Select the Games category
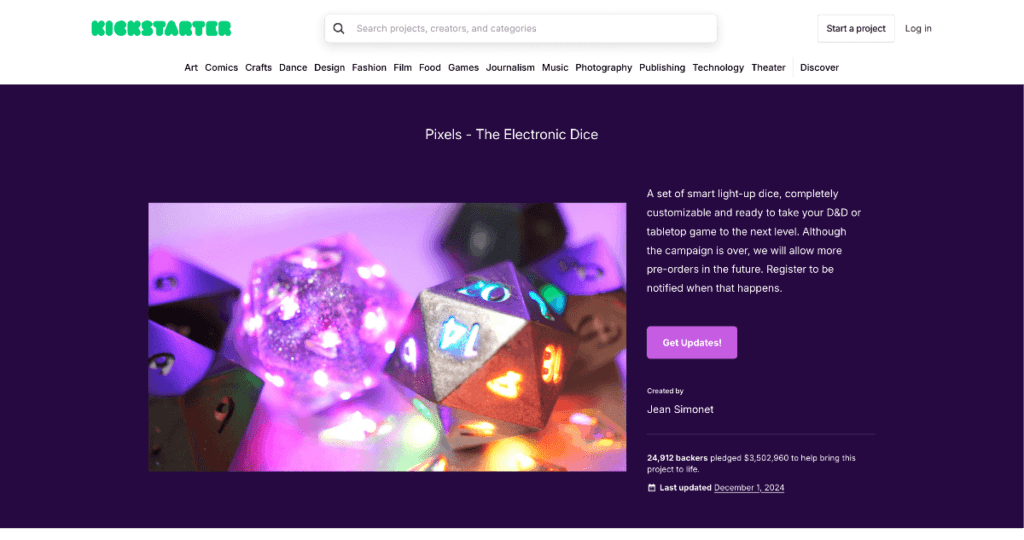The height and width of the screenshot is (540, 1024). point(463,68)
